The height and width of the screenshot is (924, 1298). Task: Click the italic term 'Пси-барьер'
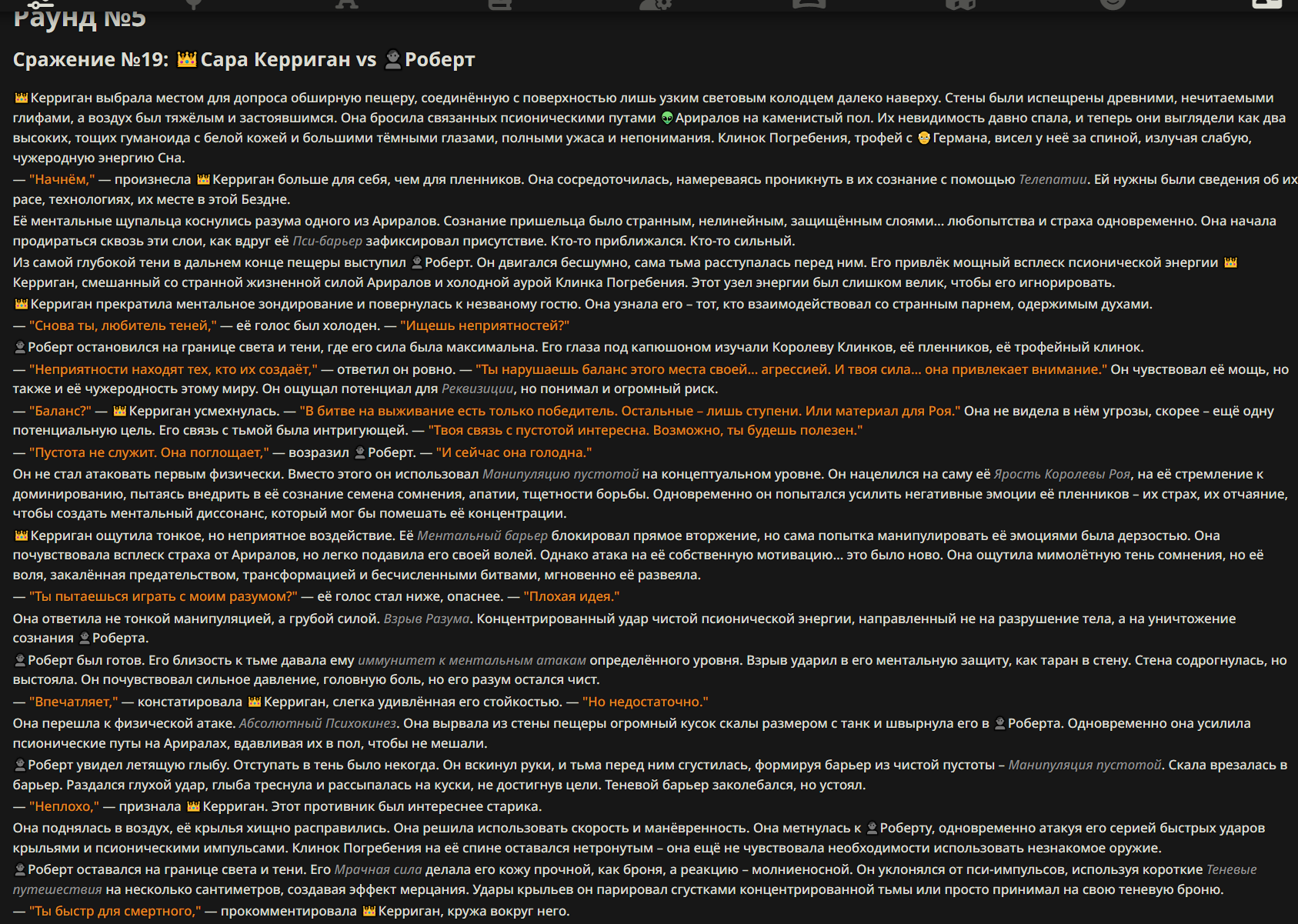point(327,241)
